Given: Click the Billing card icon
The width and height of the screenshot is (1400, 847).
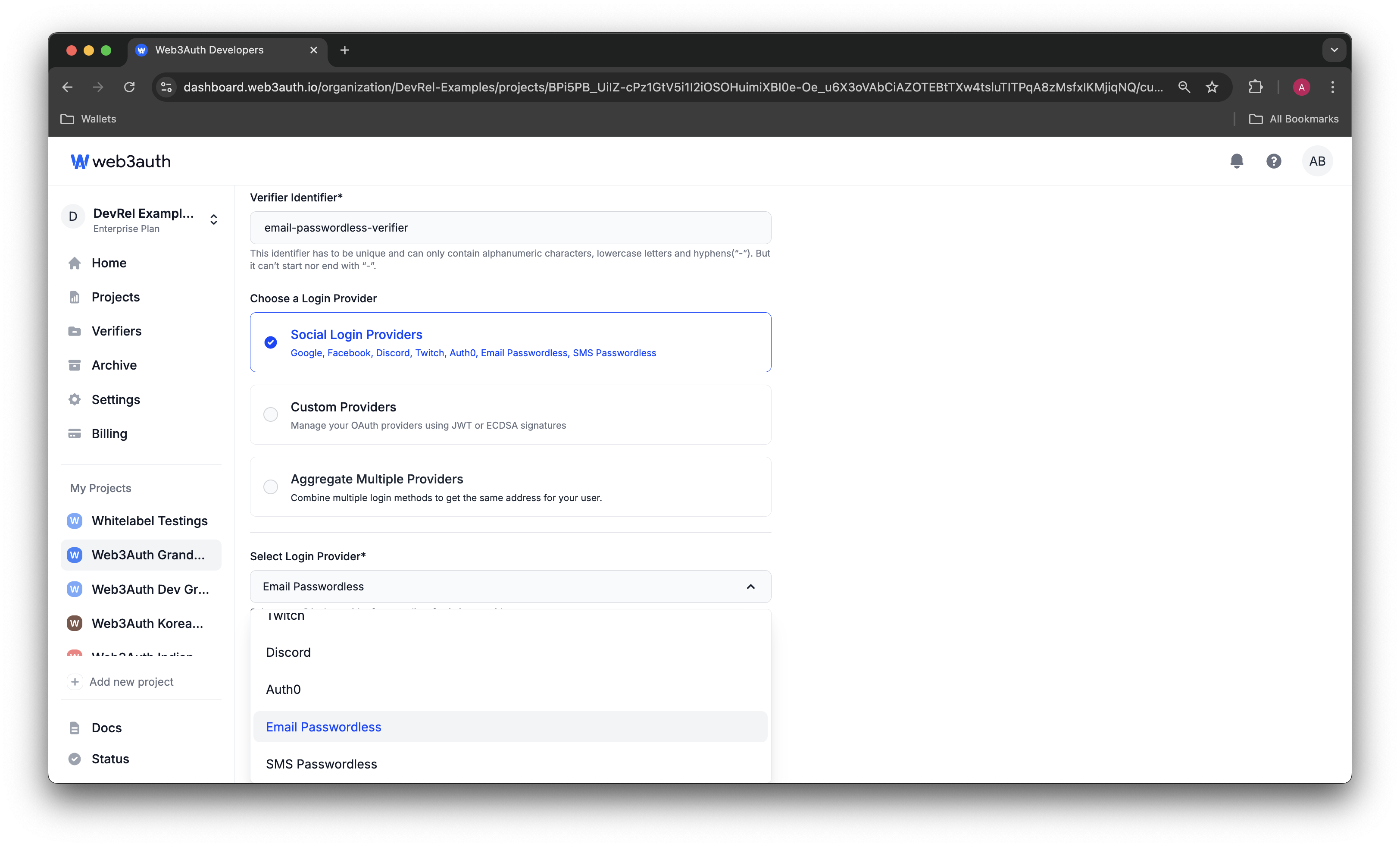Looking at the screenshot, I should [75, 434].
